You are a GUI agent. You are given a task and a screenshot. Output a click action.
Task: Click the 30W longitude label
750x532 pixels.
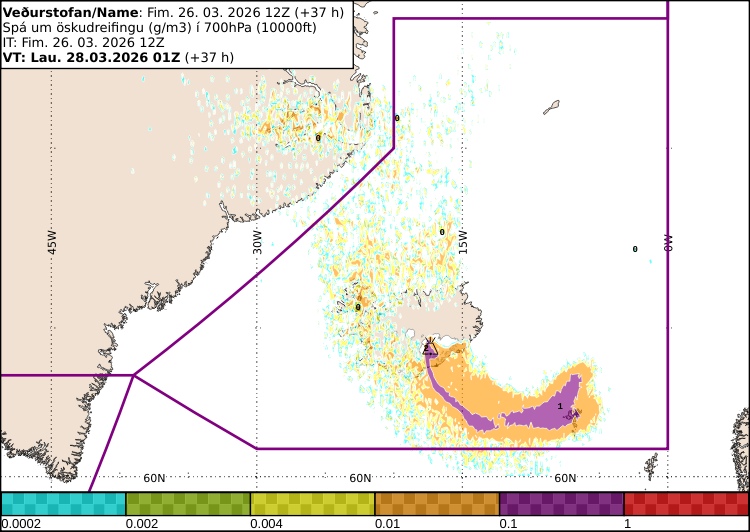click(x=258, y=242)
